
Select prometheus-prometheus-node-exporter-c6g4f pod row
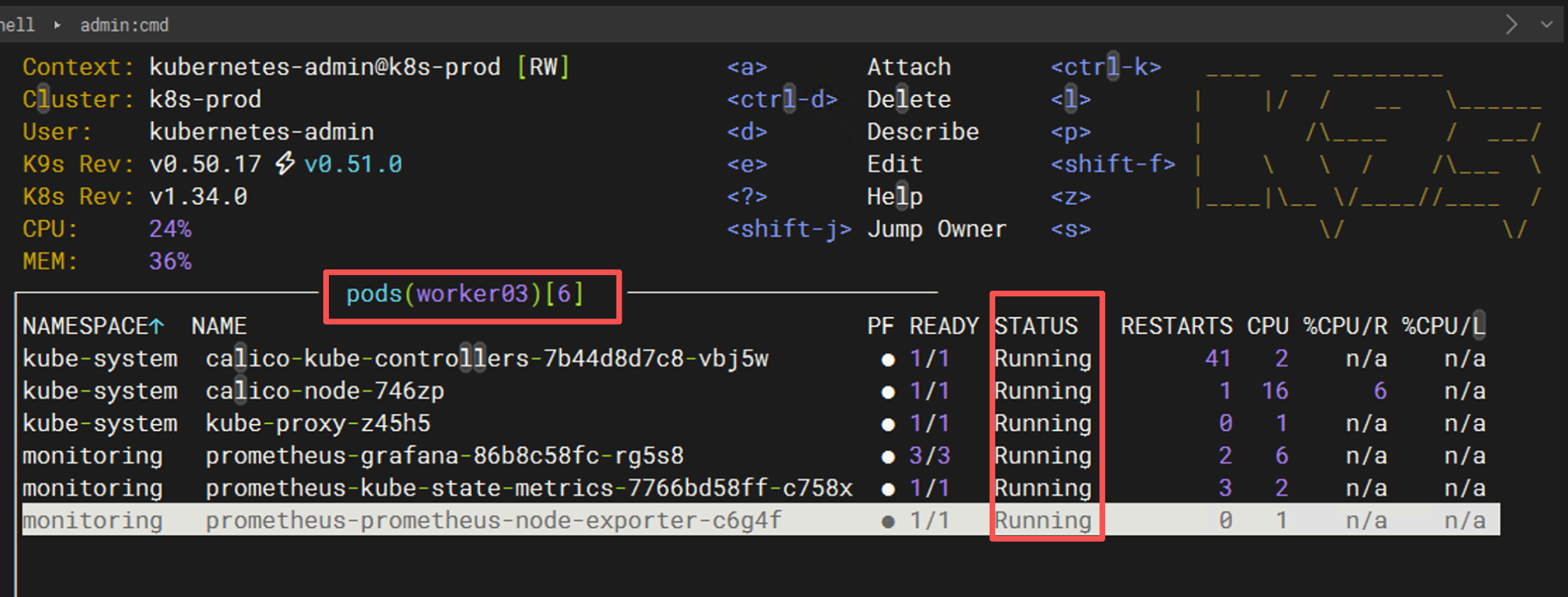(x=761, y=520)
